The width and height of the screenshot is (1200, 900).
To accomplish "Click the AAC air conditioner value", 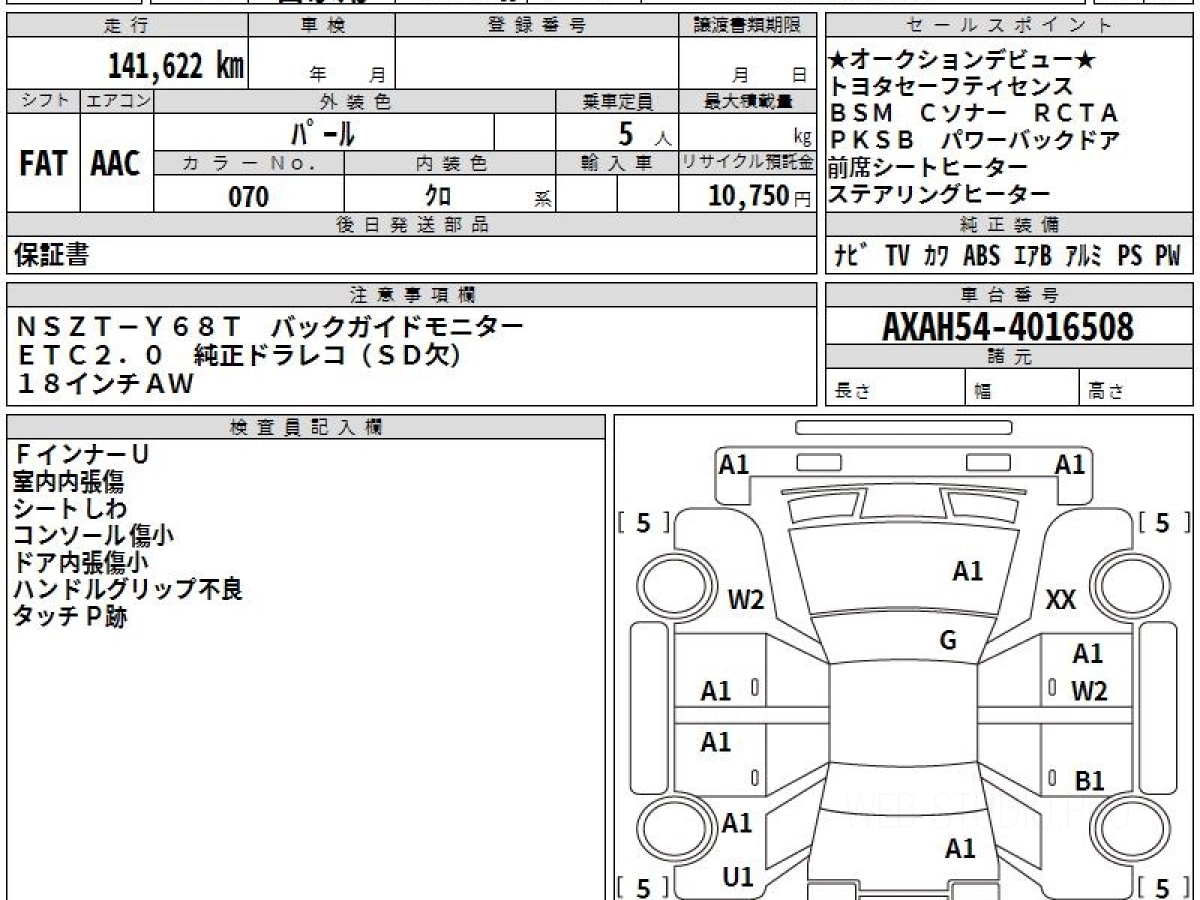I will pos(116,164).
